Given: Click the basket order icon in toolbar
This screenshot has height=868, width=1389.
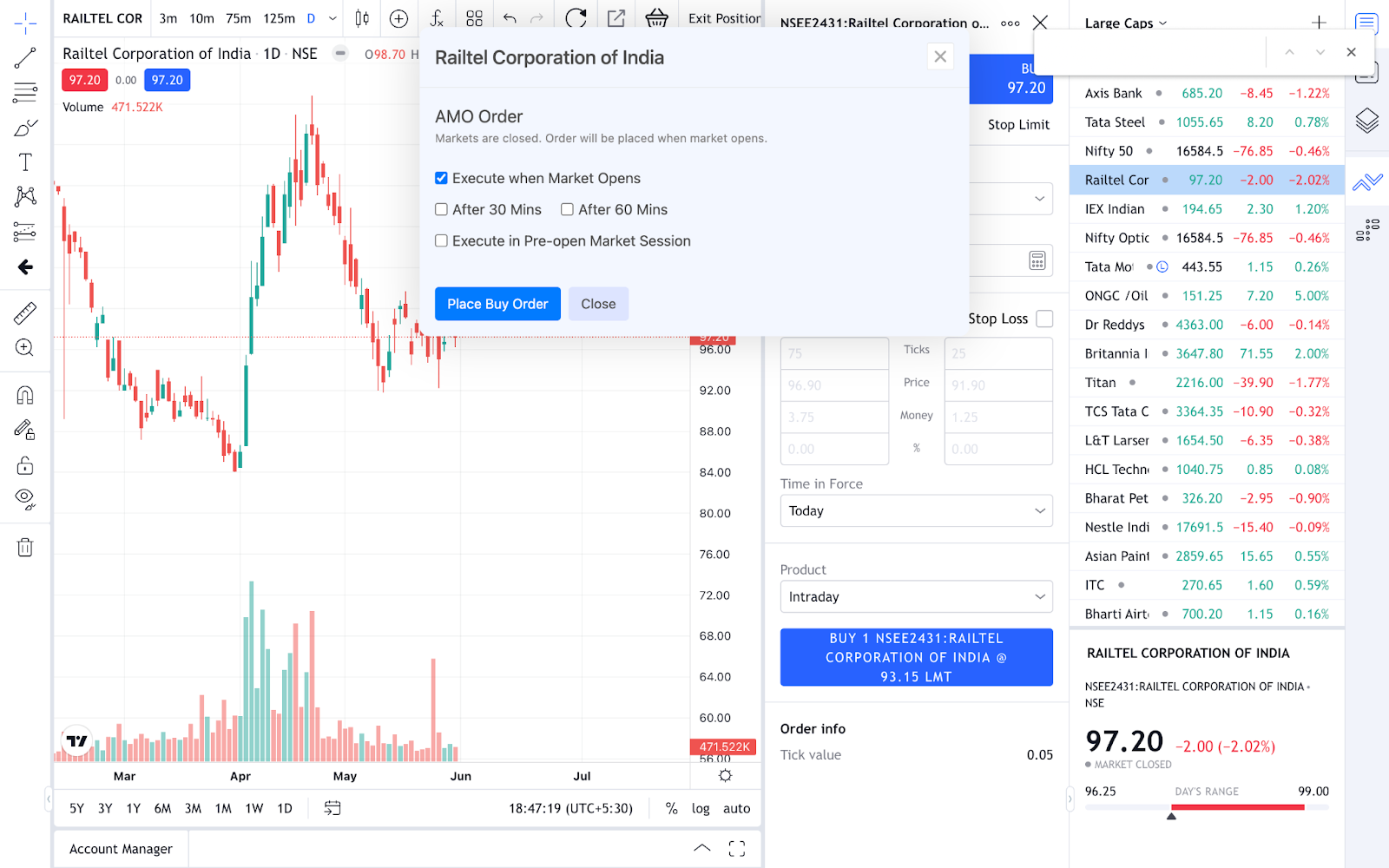Looking at the screenshot, I should pos(657,18).
